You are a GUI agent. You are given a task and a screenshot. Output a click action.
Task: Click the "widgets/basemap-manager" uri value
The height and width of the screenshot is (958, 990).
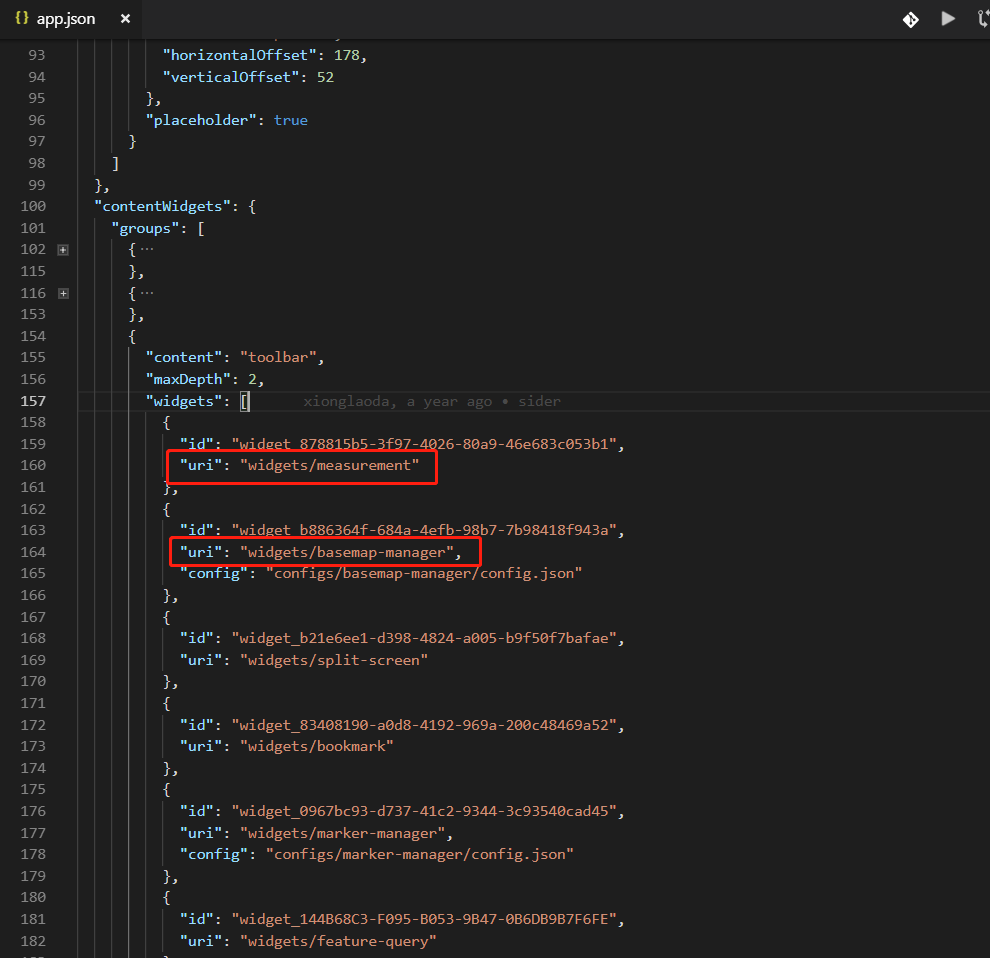click(348, 552)
